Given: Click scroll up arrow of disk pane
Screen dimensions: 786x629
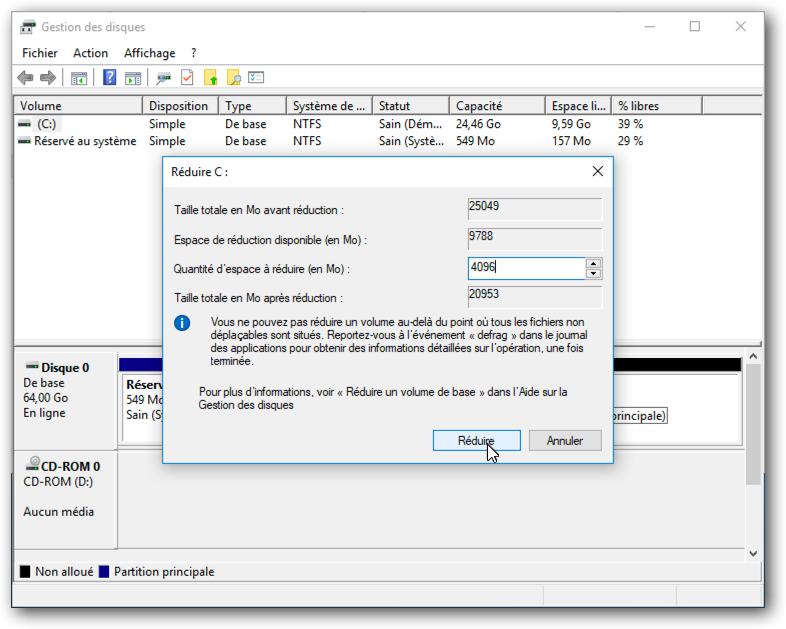Looking at the screenshot, I should [753, 356].
